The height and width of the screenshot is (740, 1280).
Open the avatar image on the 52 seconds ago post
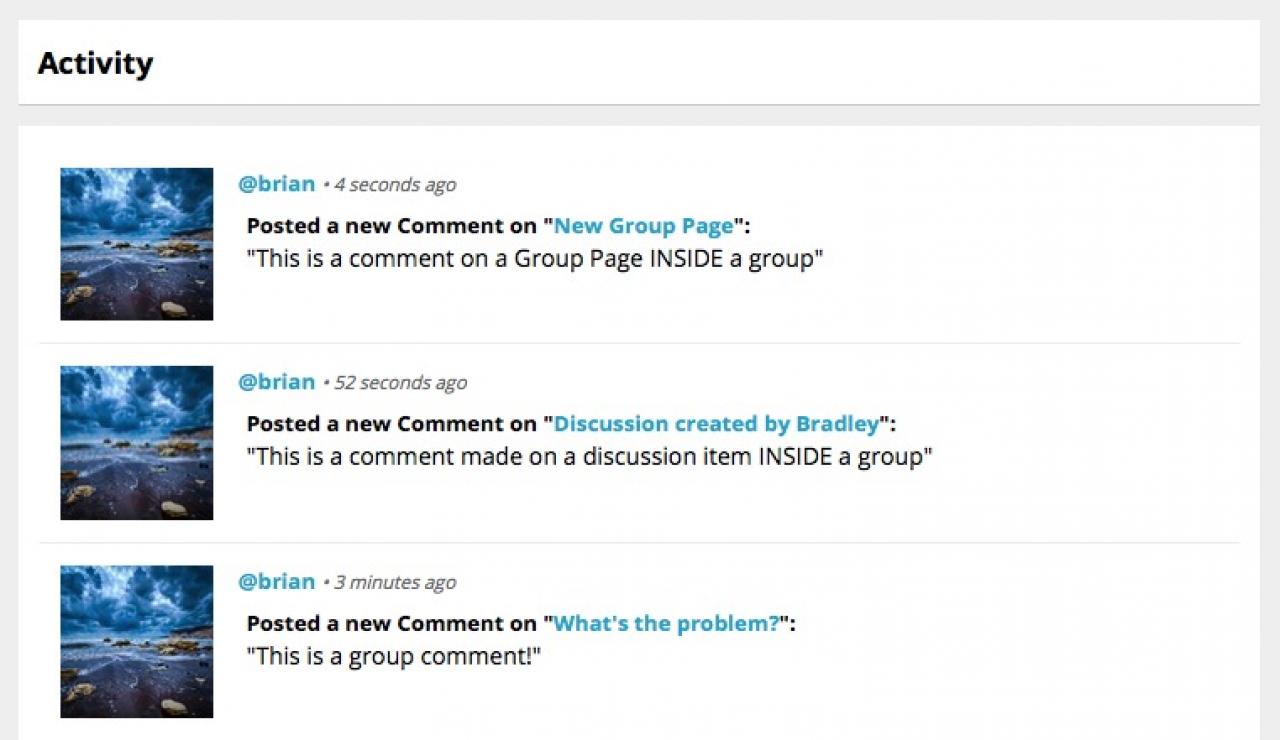pos(136,442)
